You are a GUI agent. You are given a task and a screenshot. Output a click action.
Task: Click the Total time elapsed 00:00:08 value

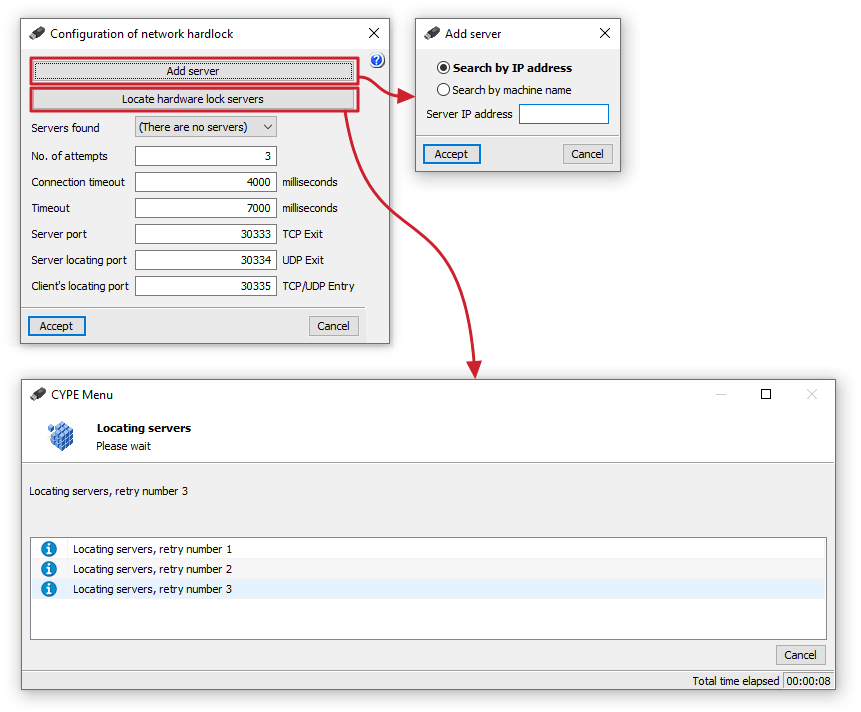(x=808, y=681)
